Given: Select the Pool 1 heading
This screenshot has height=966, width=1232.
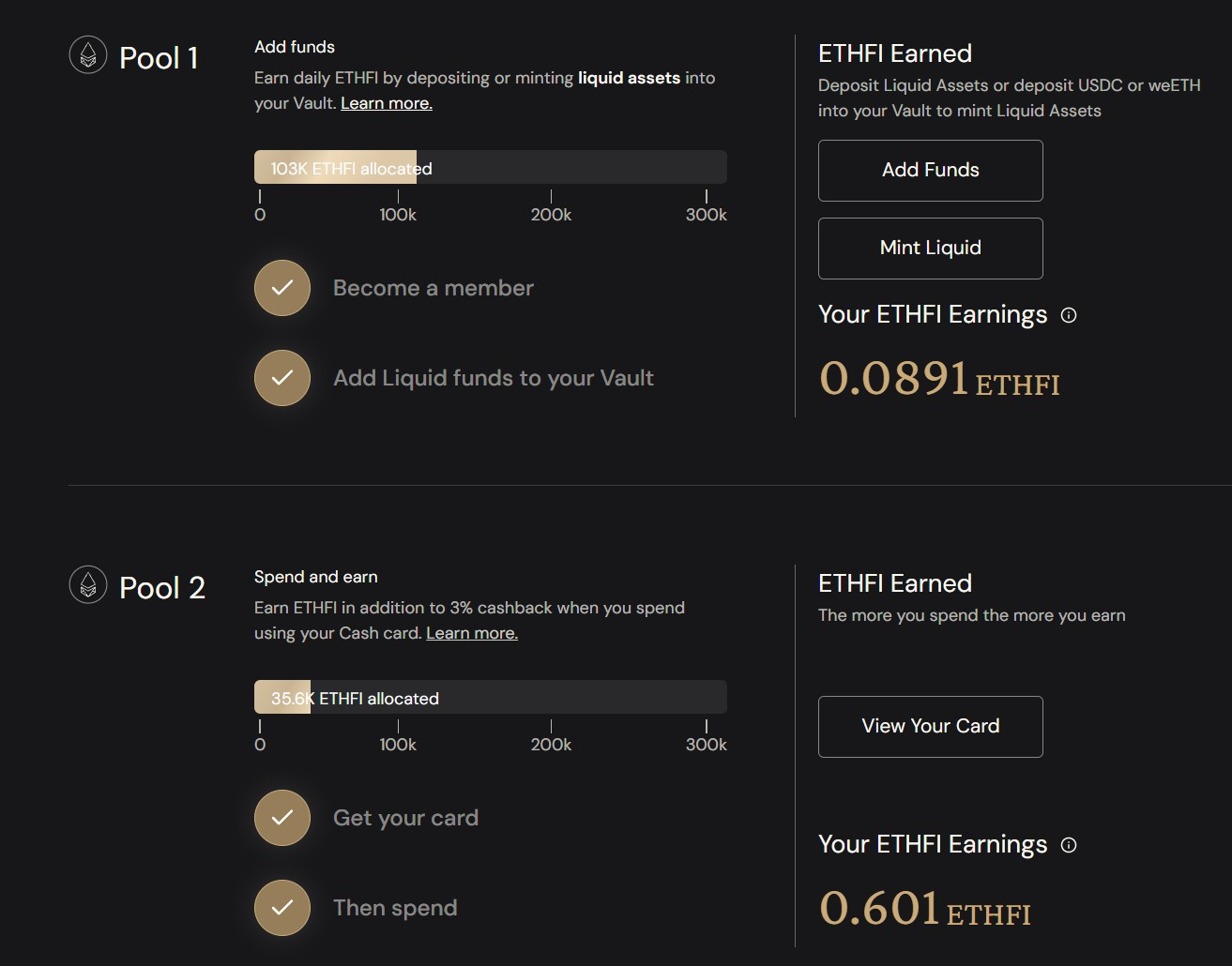Looking at the screenshot, I should point(159,58).
